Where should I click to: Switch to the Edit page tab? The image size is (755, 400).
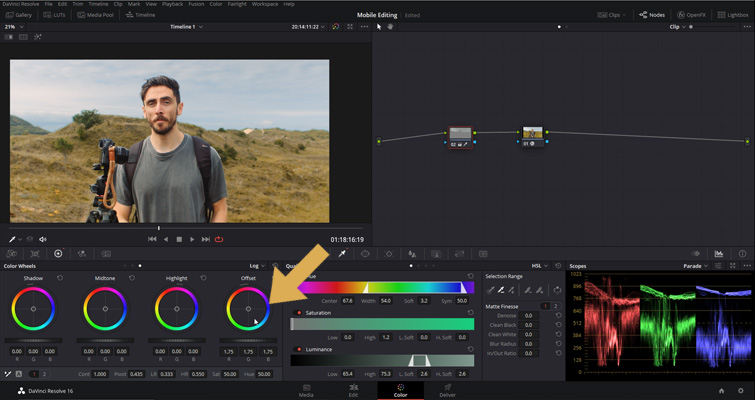353,390
